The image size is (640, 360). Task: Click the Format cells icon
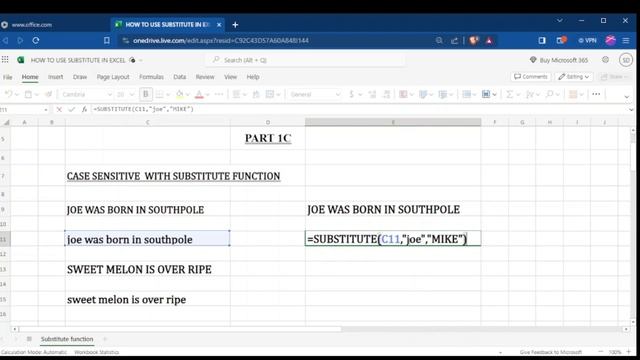click(x=486, y=94)
